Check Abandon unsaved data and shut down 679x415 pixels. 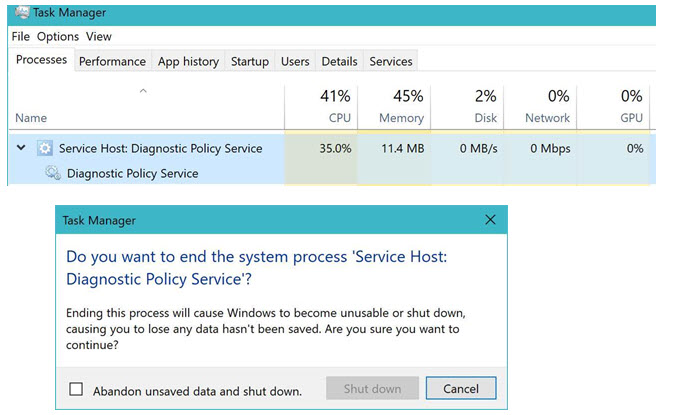[76, 389]
